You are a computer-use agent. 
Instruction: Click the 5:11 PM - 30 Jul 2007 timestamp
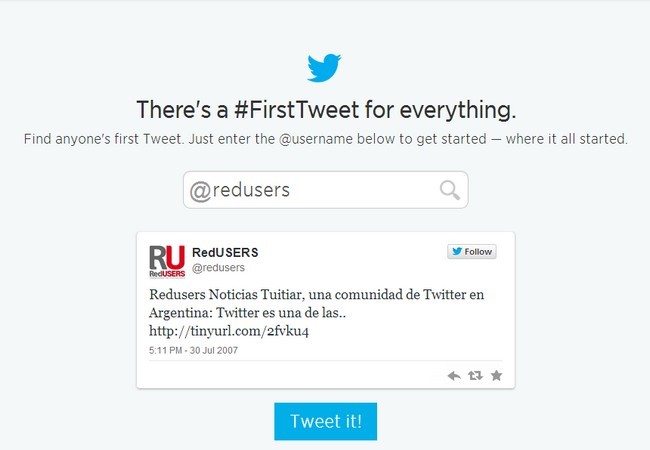(194, 351)
